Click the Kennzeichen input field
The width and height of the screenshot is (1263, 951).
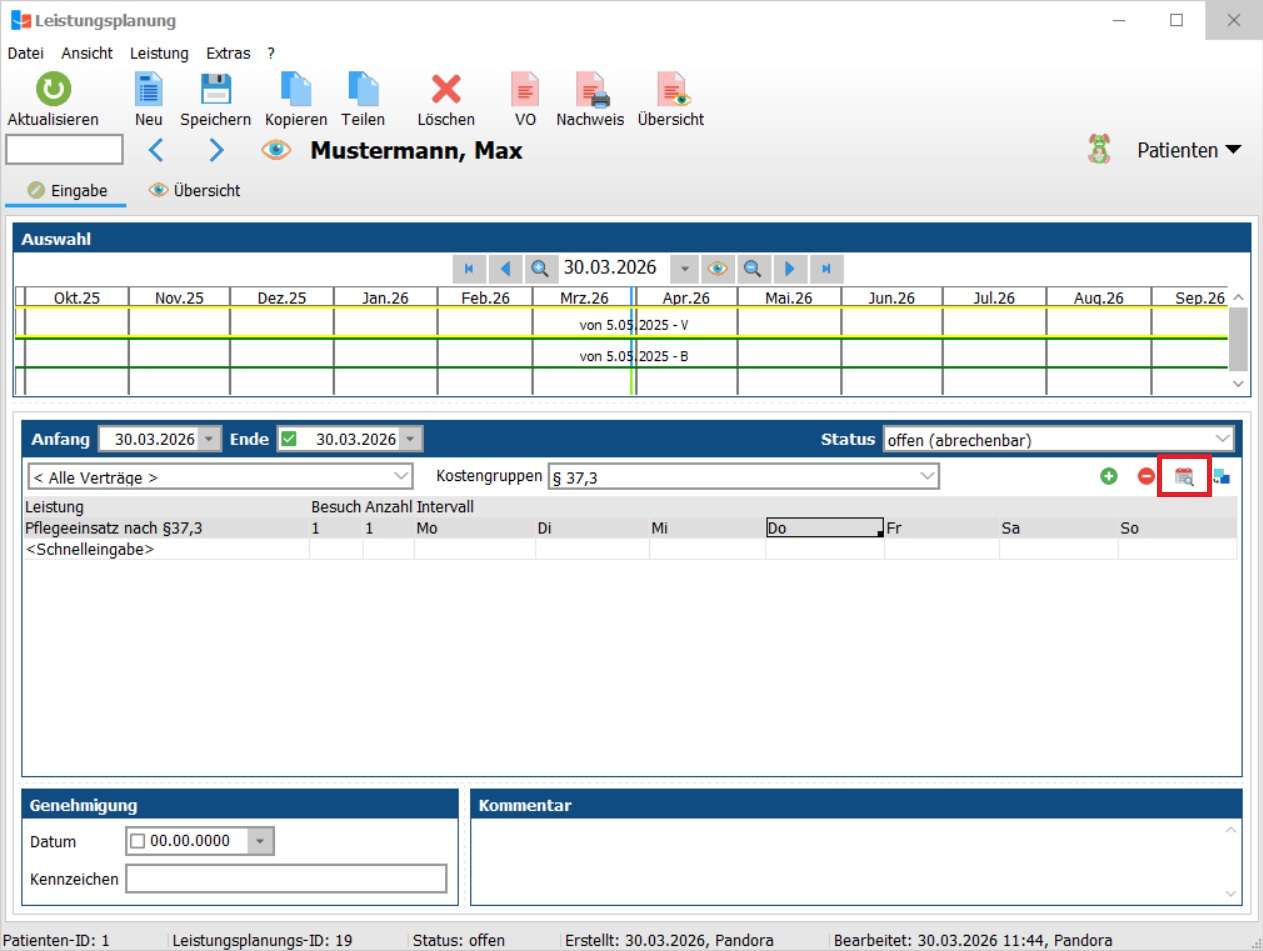coord(286,879)
